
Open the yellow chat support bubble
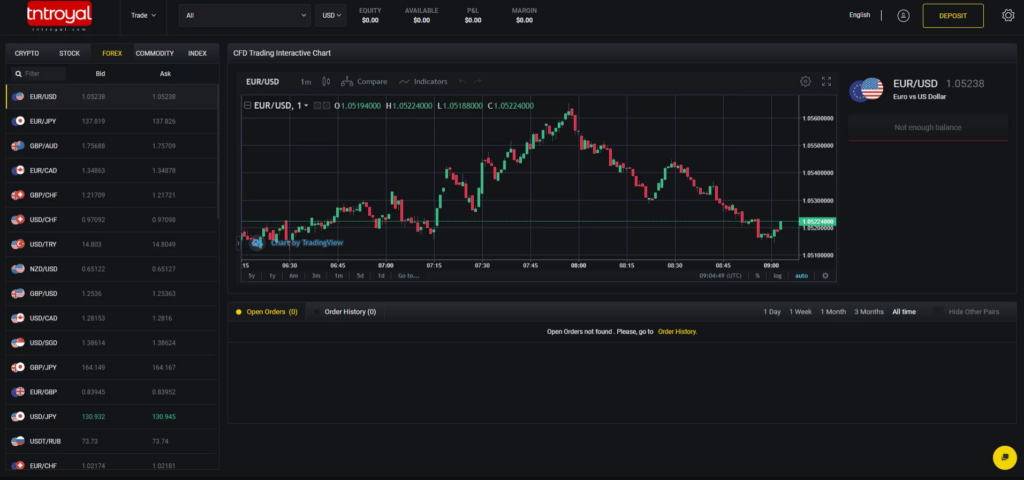(1003, 456)
